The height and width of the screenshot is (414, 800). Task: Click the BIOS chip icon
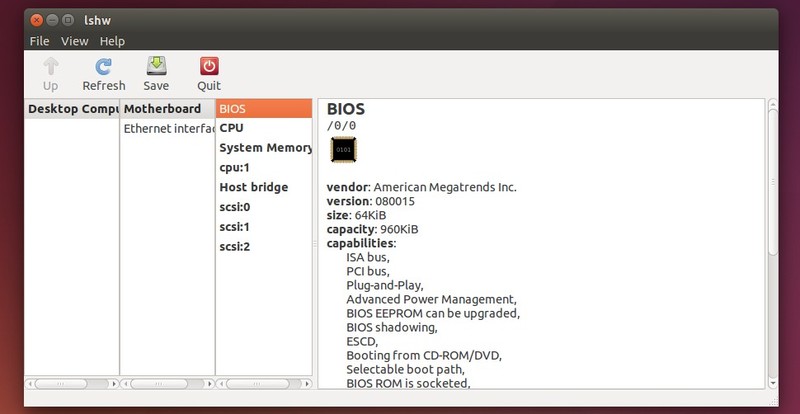[x=343, y=149]
